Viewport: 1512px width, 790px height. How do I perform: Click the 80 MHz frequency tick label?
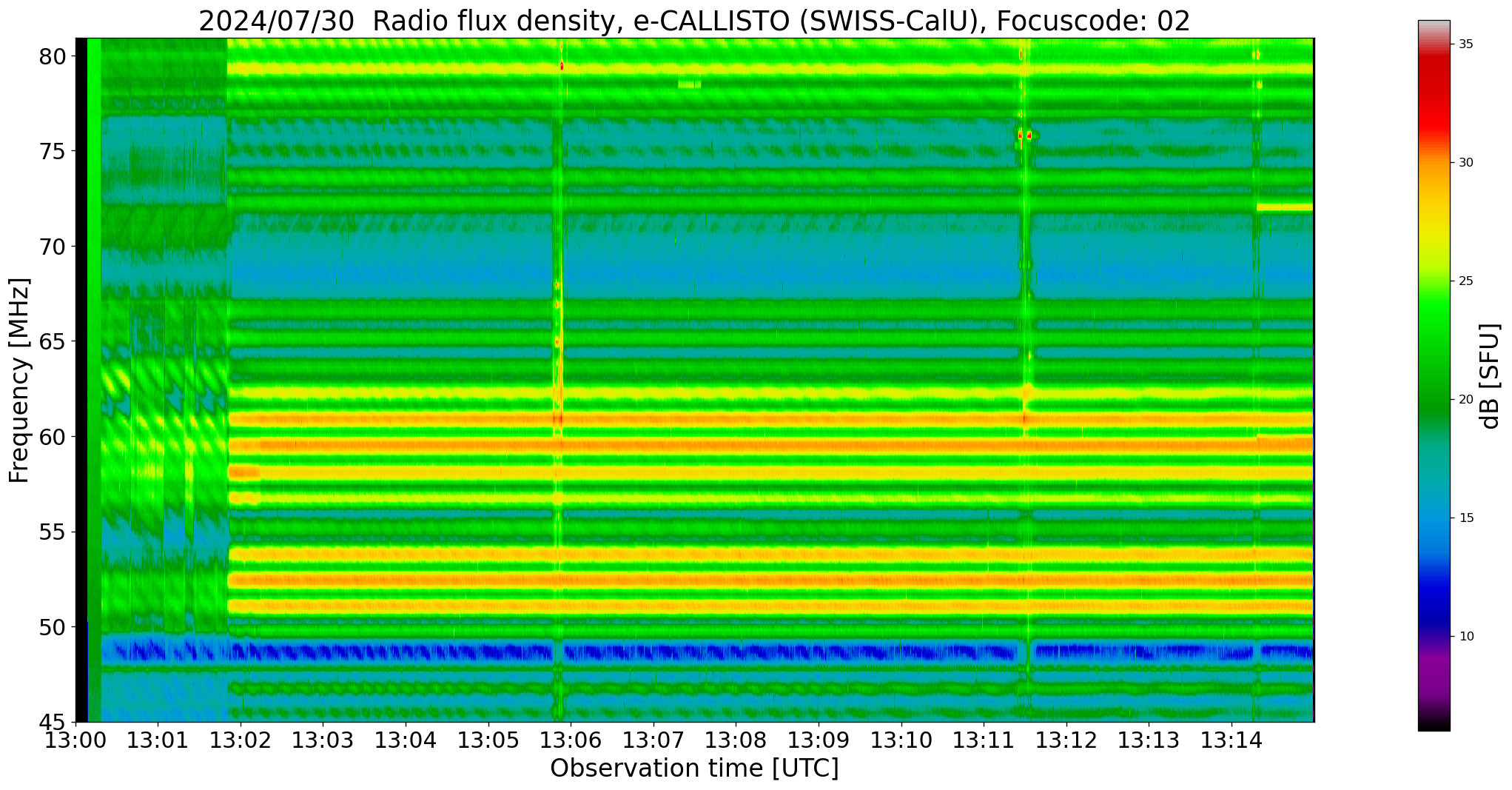click(x=53, y=56)
